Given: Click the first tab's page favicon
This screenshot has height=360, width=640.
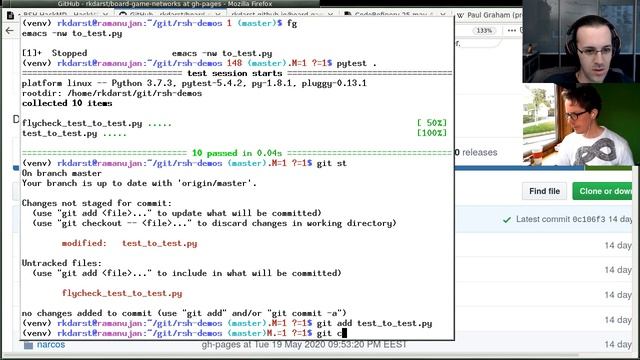Looking at the screenshot, I should coord(11,15).
